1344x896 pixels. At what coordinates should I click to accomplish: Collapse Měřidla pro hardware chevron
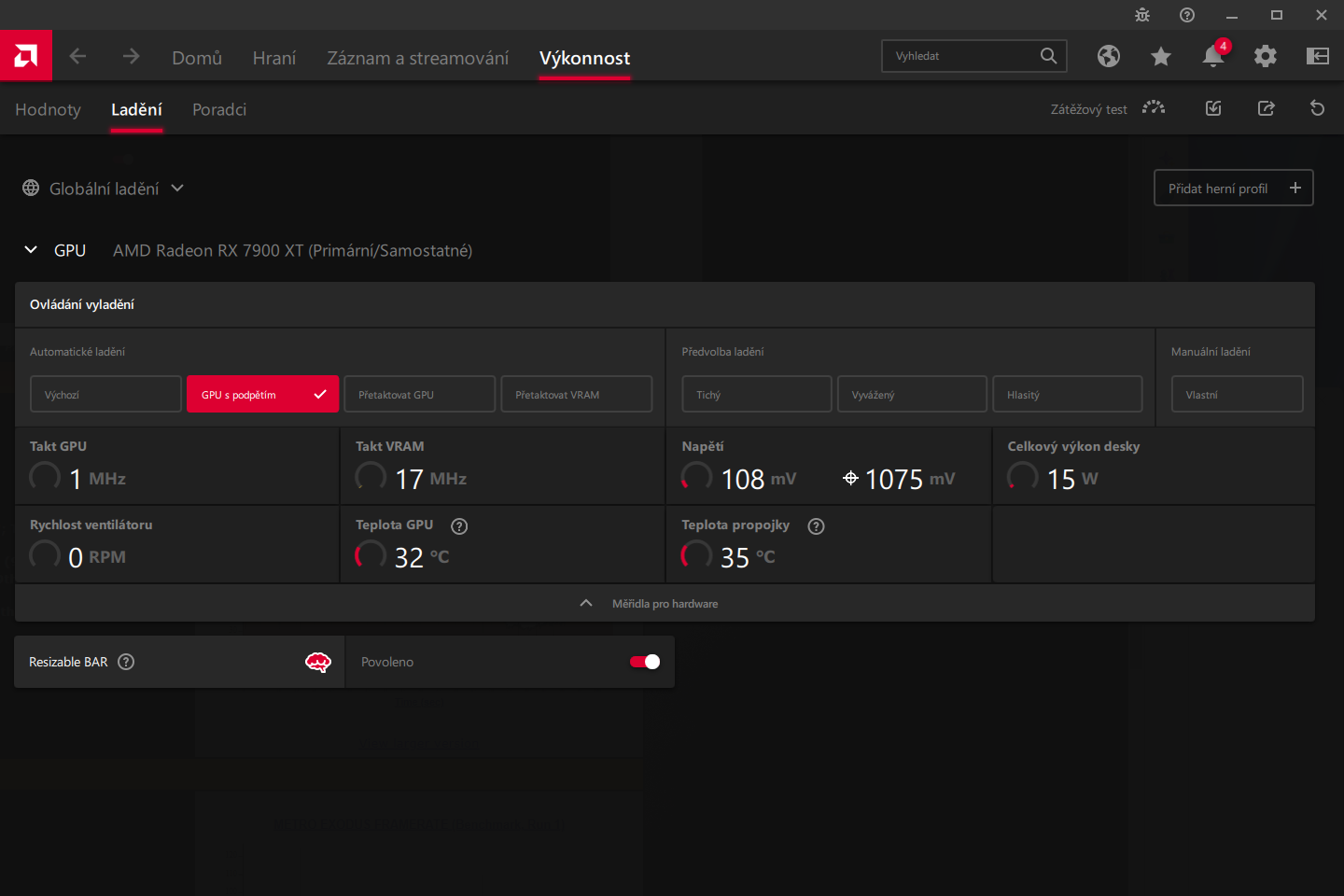point(586,603)
